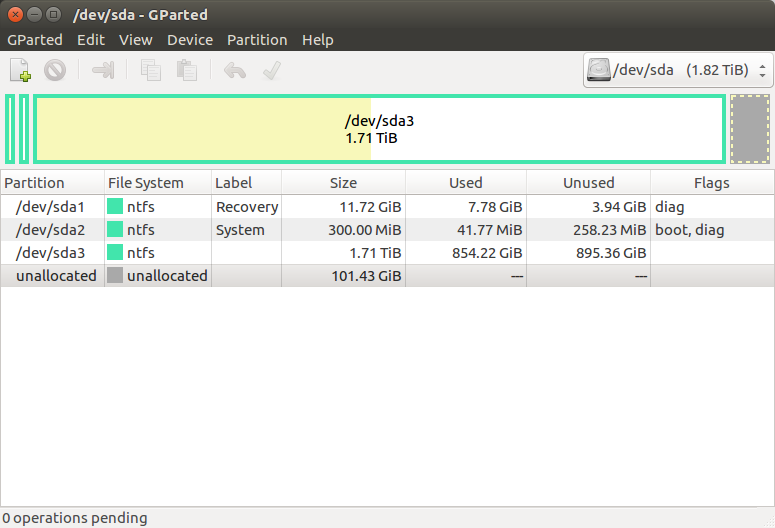Click the Delete partition icon
This screenshot has width=775, height=528.
[55, 70]
